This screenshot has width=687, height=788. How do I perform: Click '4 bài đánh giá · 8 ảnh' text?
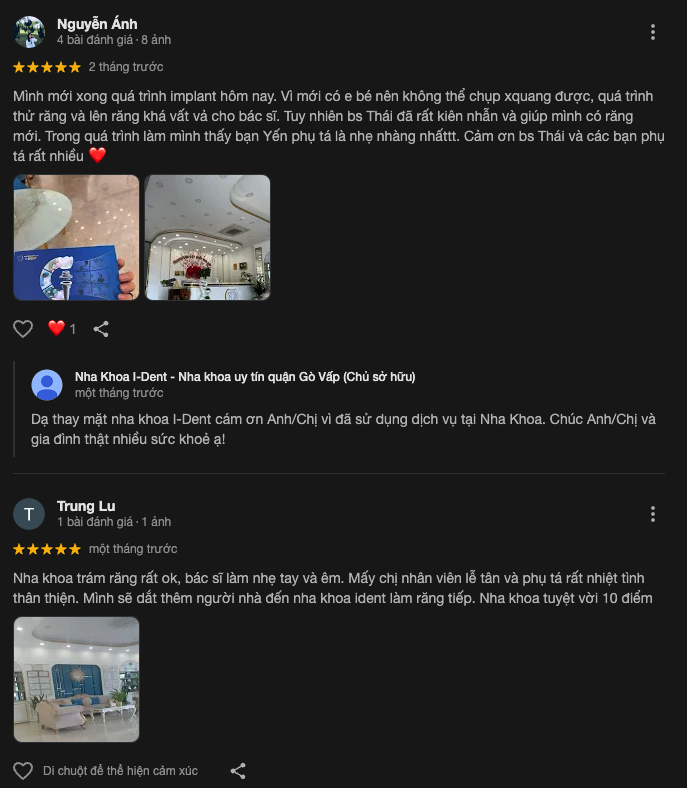coord(114,40)
